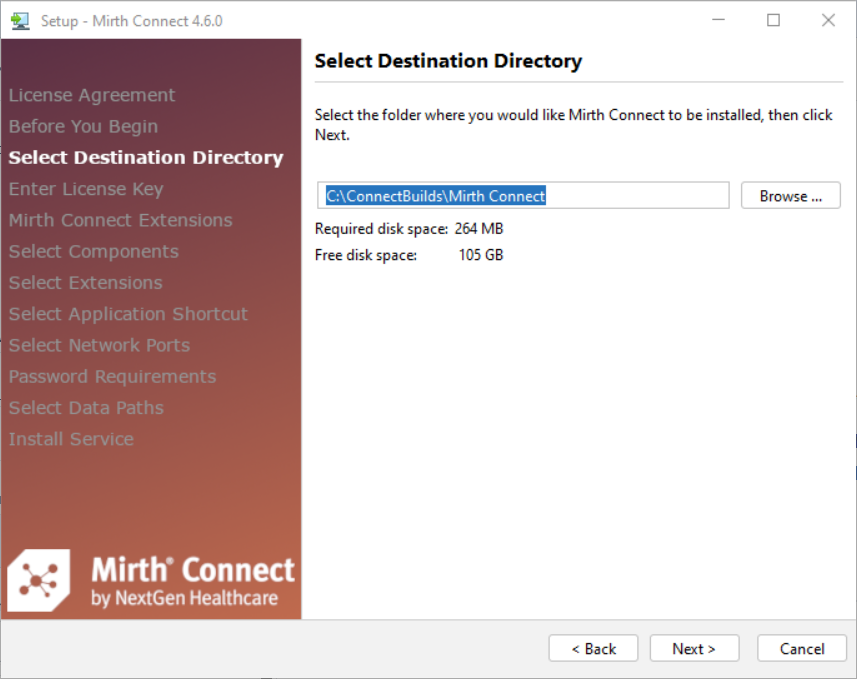Click Mirth Connect Extensions sidebar step
Screen dimensions: 857x679
[x=120, y=220]
